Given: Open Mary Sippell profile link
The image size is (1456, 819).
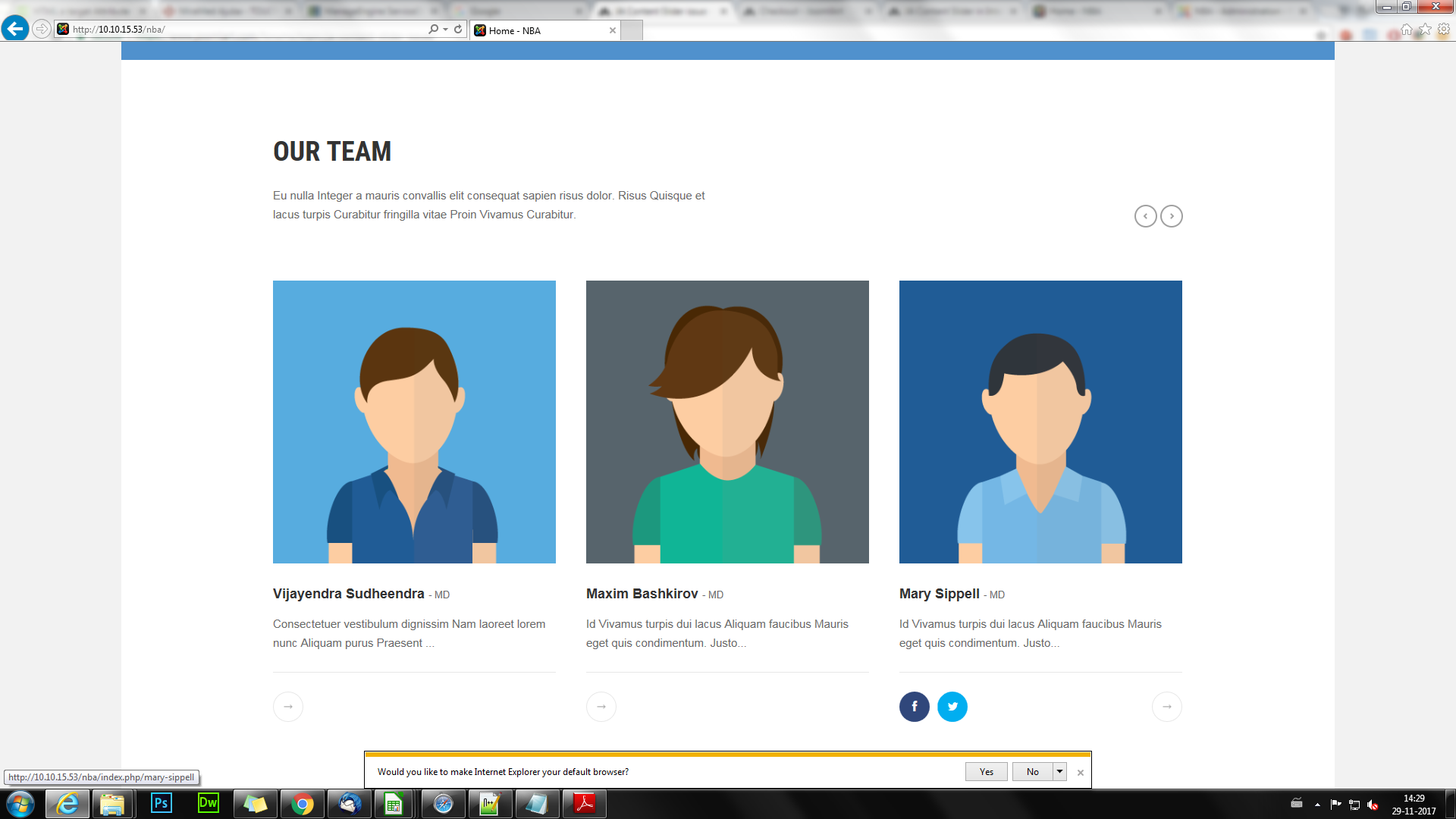Looking at the screenshot, I should pos(939,594).
